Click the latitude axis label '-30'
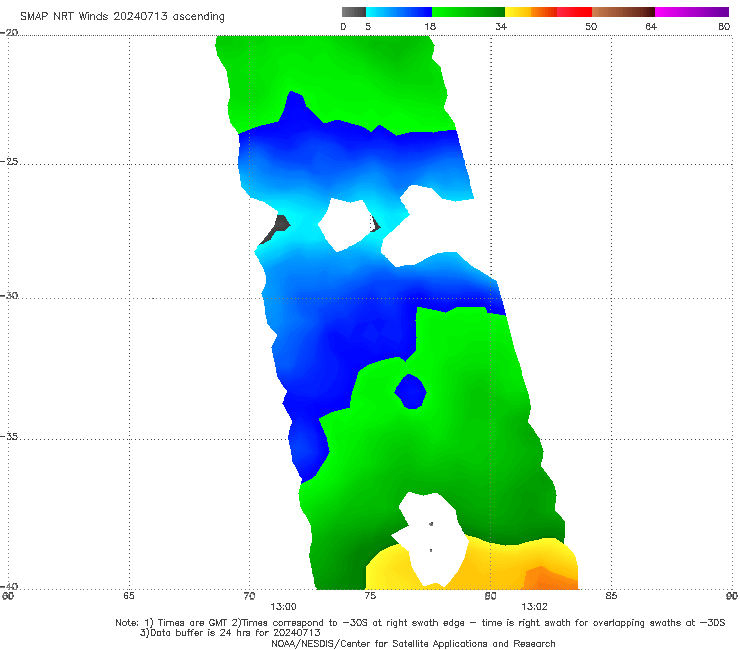This screenshot has height=650, width=740. pyautogui.click(x=9, y=295)
